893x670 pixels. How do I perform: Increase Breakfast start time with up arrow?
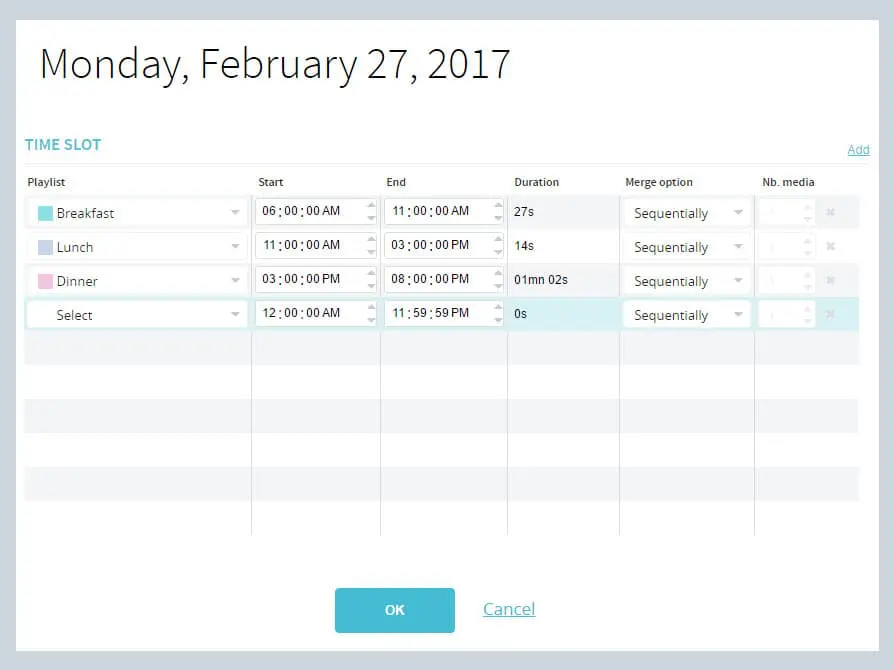pyautogui.click(x=371, y=205)
